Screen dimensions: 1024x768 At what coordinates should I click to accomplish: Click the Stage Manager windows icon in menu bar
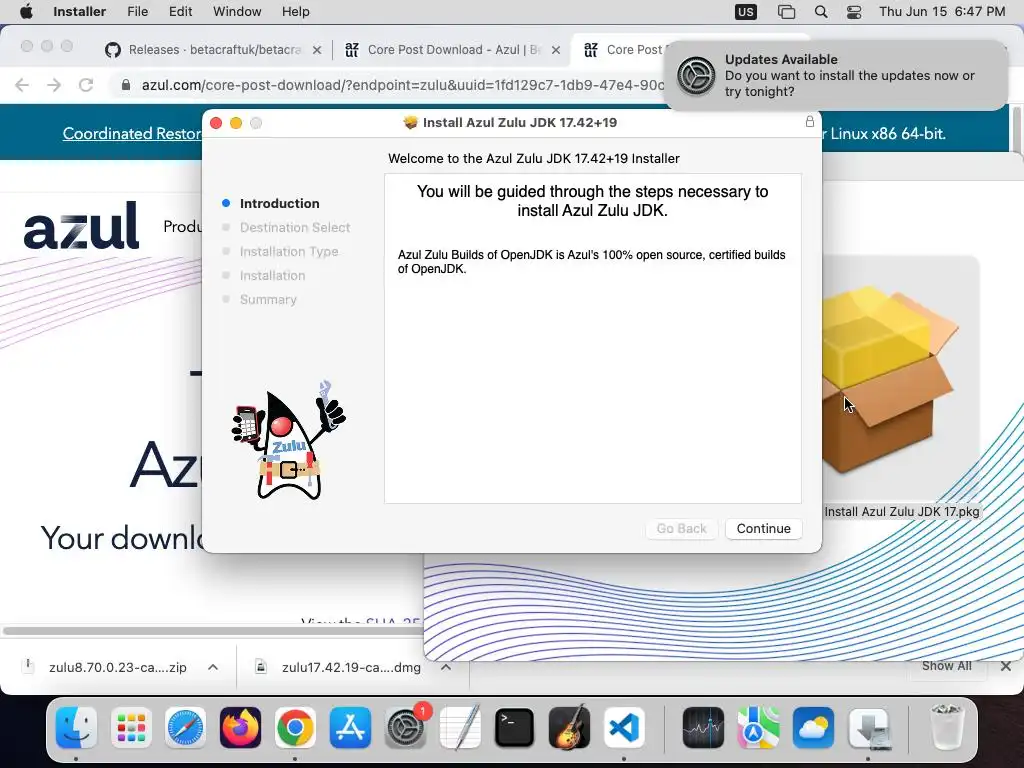point(786,12)
